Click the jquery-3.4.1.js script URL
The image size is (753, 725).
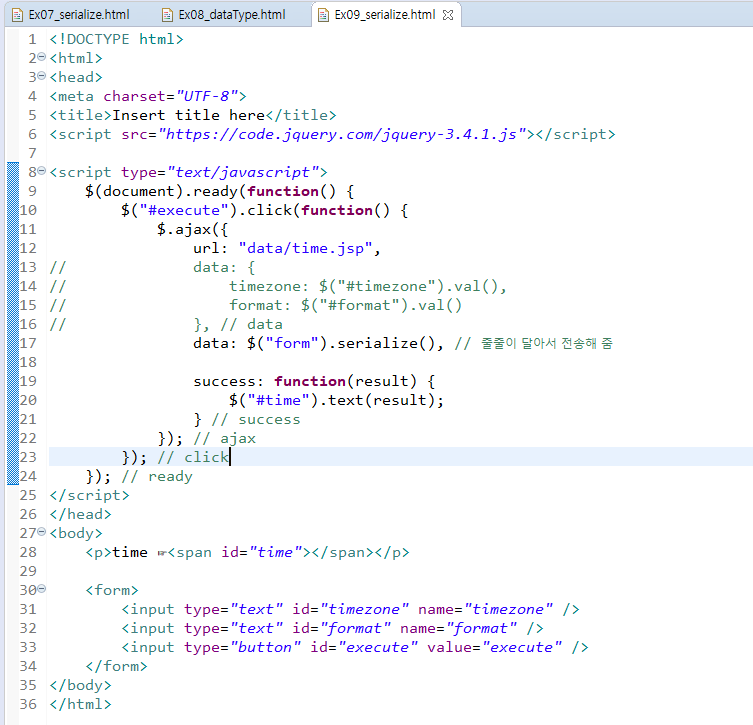click(342, 134)
